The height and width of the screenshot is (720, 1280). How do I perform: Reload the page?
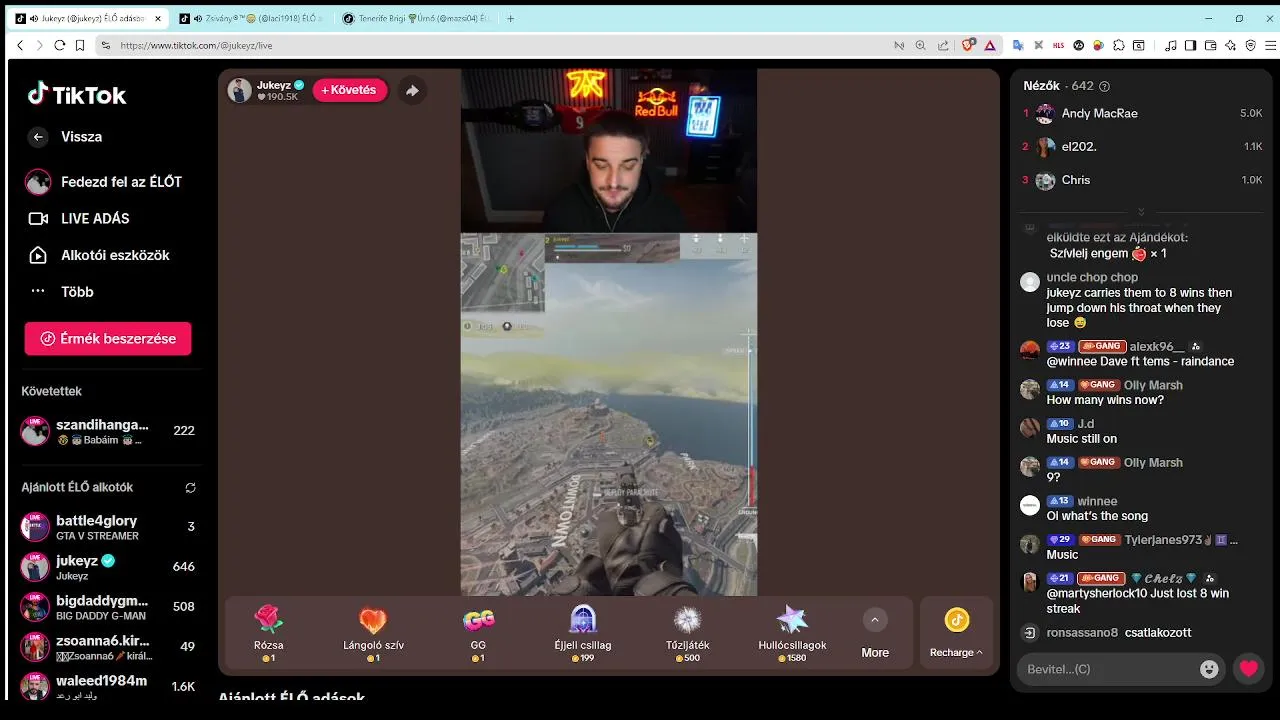[x=59, y=45]
